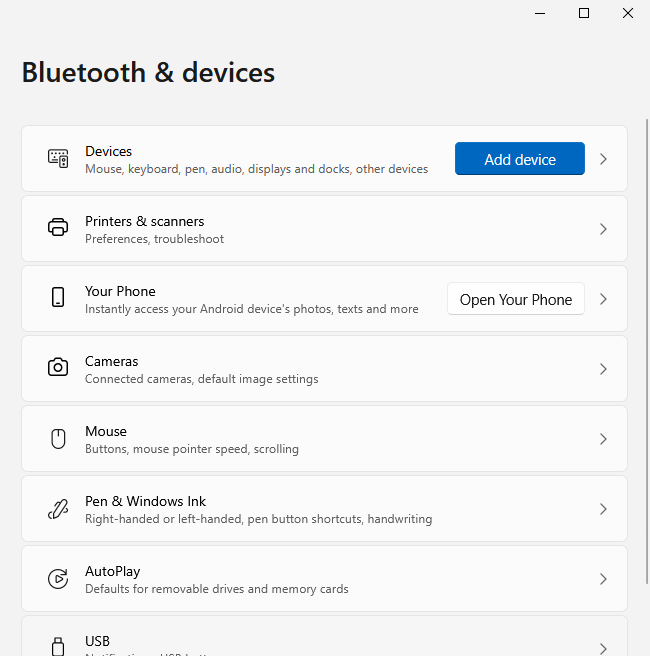Image resolution: width=650 pixels, height=656 pixels.
Task: Open the Mouse title text
Action: 106,431
